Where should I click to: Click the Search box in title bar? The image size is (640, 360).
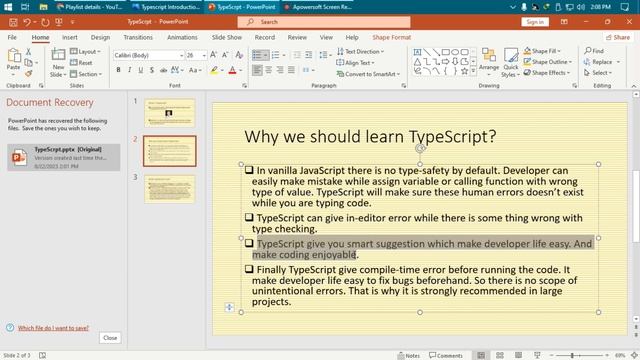(324, 22)
